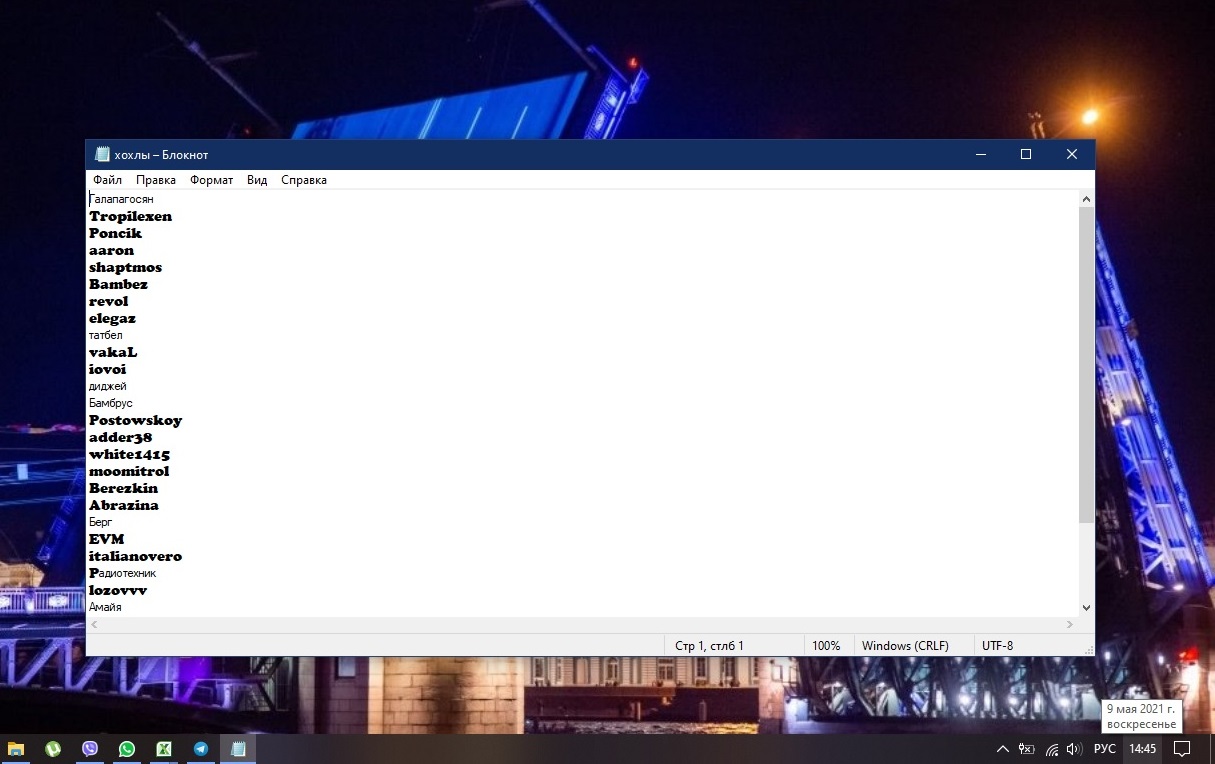The width and height of the screenshot is (1215, 764).
Task: Click the line italianovero
Action: coord(135,556)
